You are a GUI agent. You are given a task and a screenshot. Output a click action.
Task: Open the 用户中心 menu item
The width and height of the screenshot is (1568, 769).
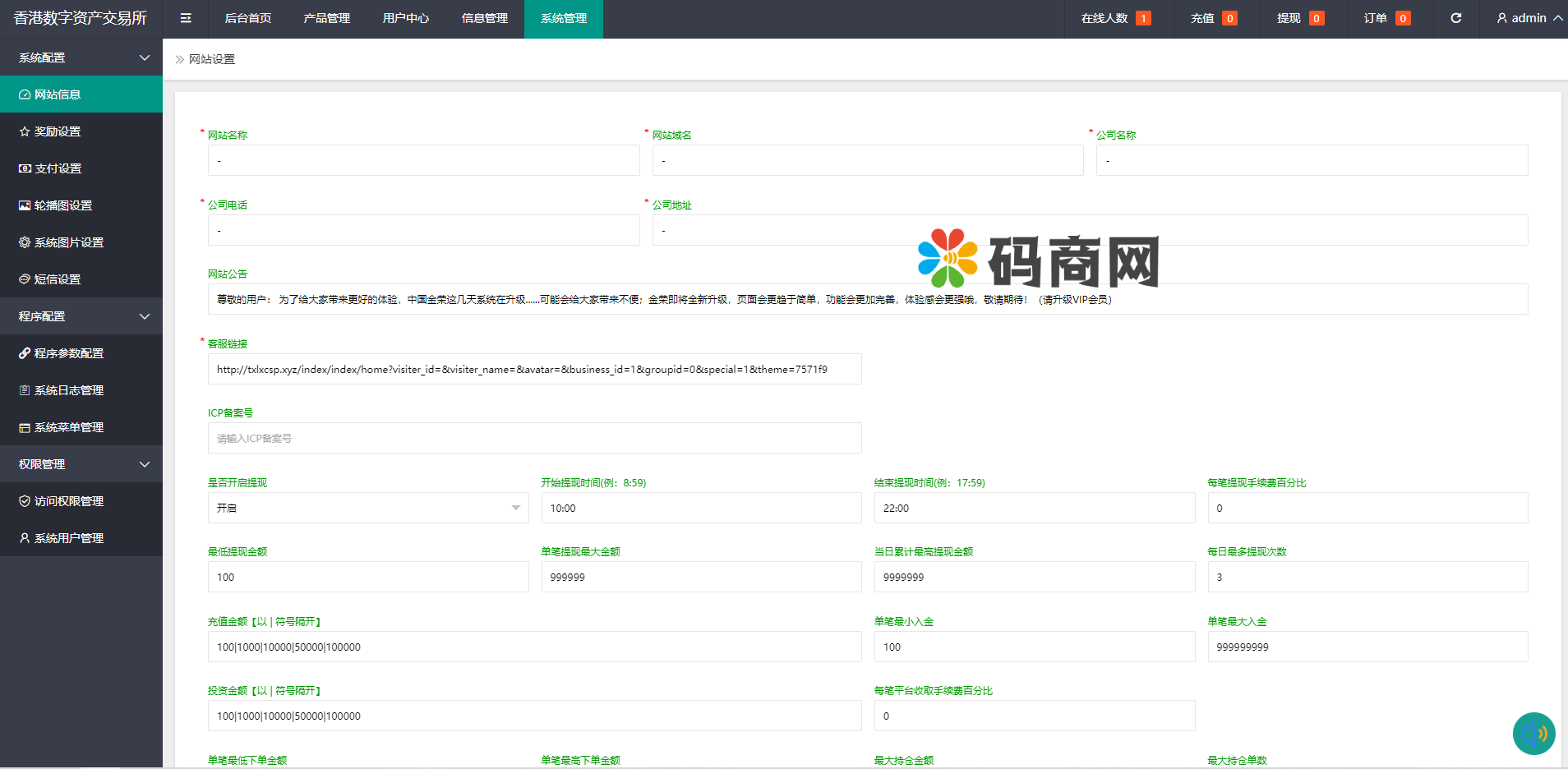[x=406, y=17]
